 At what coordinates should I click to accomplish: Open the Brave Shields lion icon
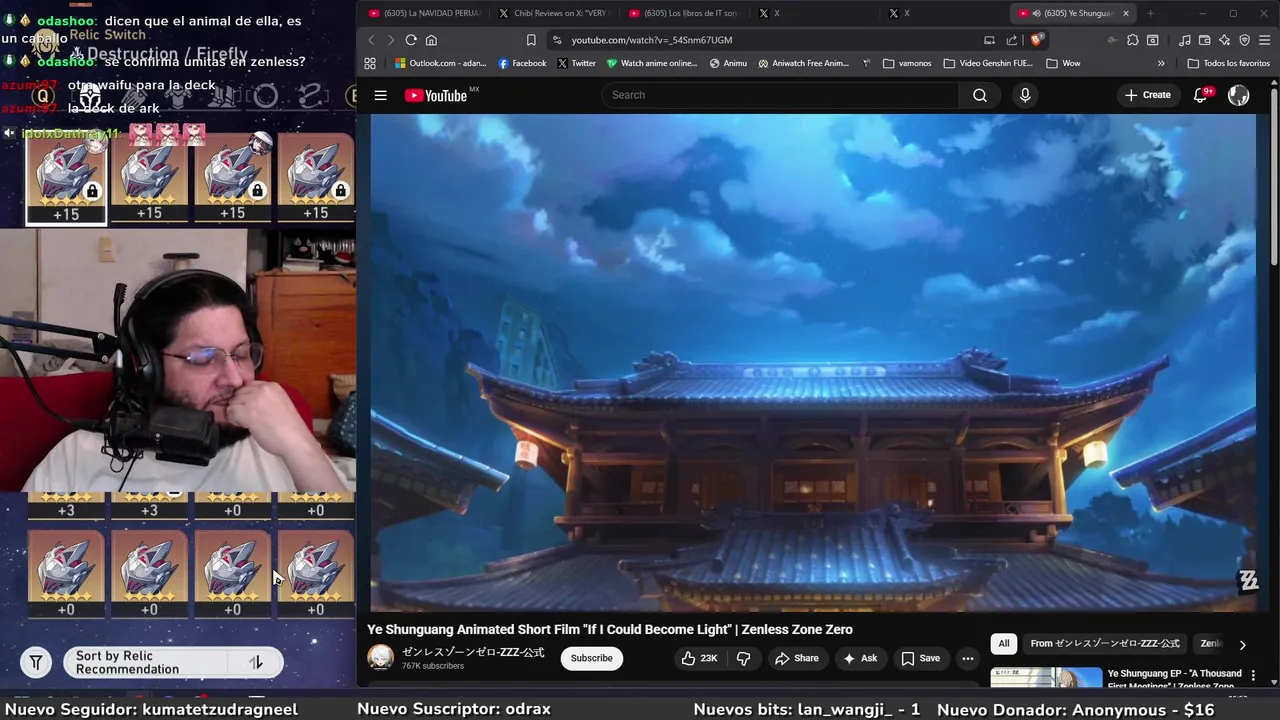pyautogui.click(x=1037, y=40)
